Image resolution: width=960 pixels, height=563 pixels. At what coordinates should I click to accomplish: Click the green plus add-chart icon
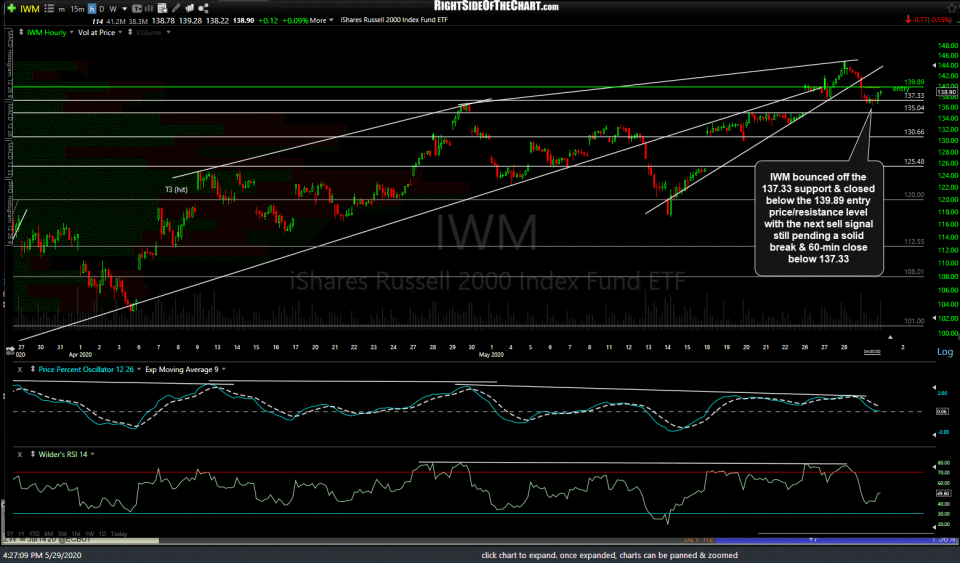click(11, 9)
